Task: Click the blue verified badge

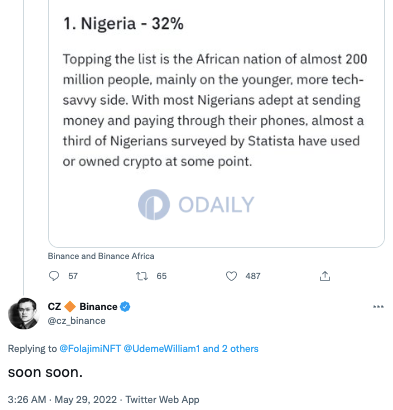Action: click(x=125, y=307)
